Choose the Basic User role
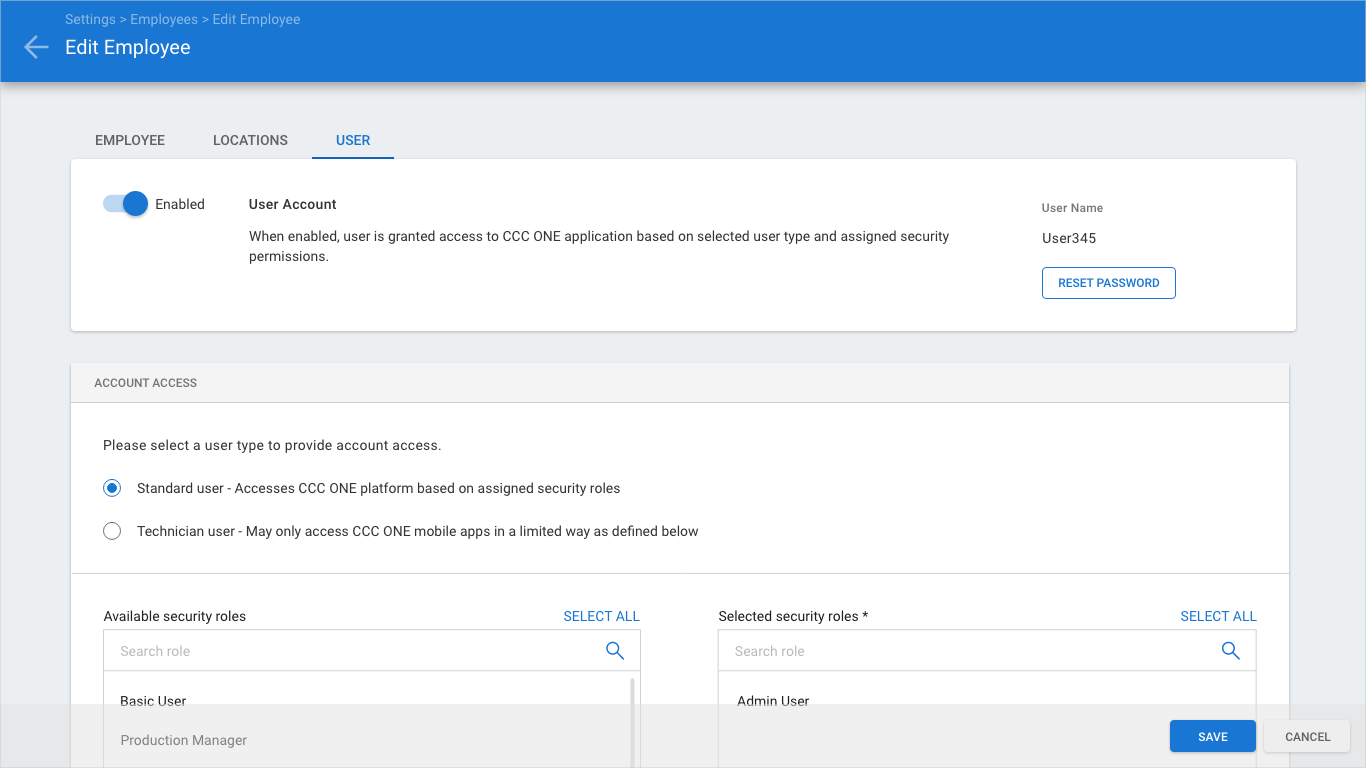This screenshot has width=1366, height=768. click(153, 701)
